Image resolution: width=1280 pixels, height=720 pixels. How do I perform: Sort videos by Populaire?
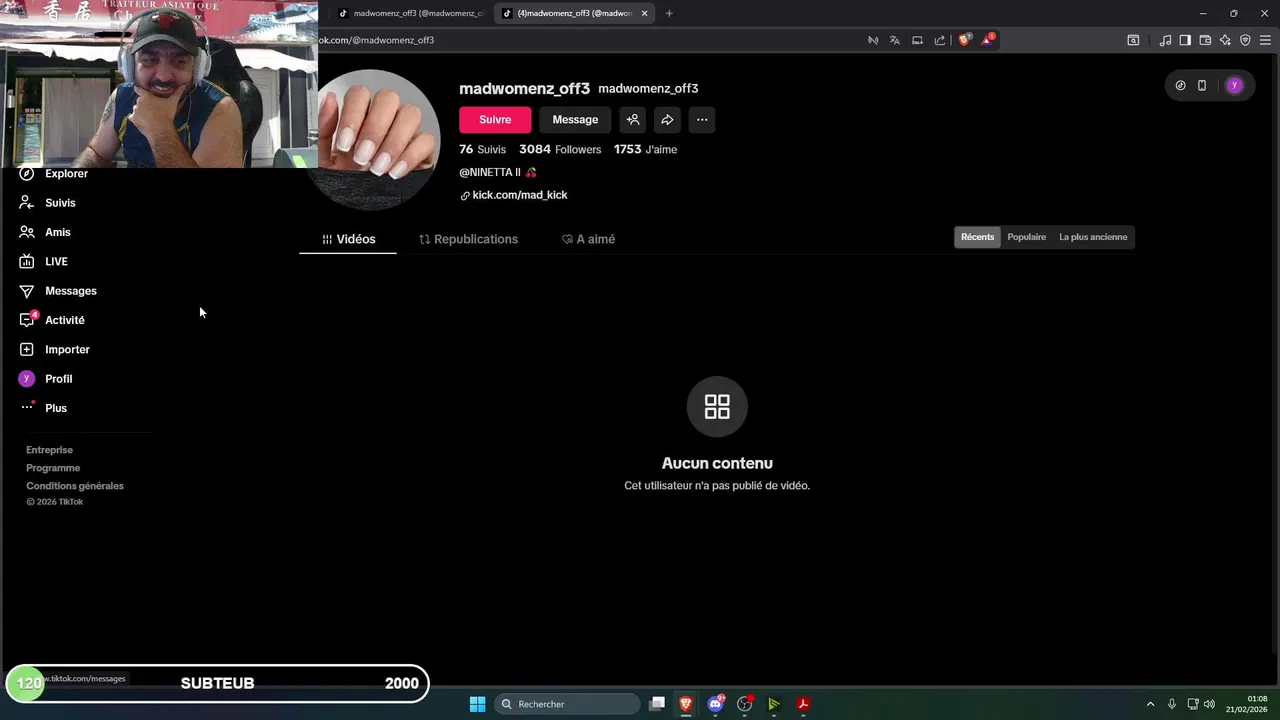pos(1026,237)
